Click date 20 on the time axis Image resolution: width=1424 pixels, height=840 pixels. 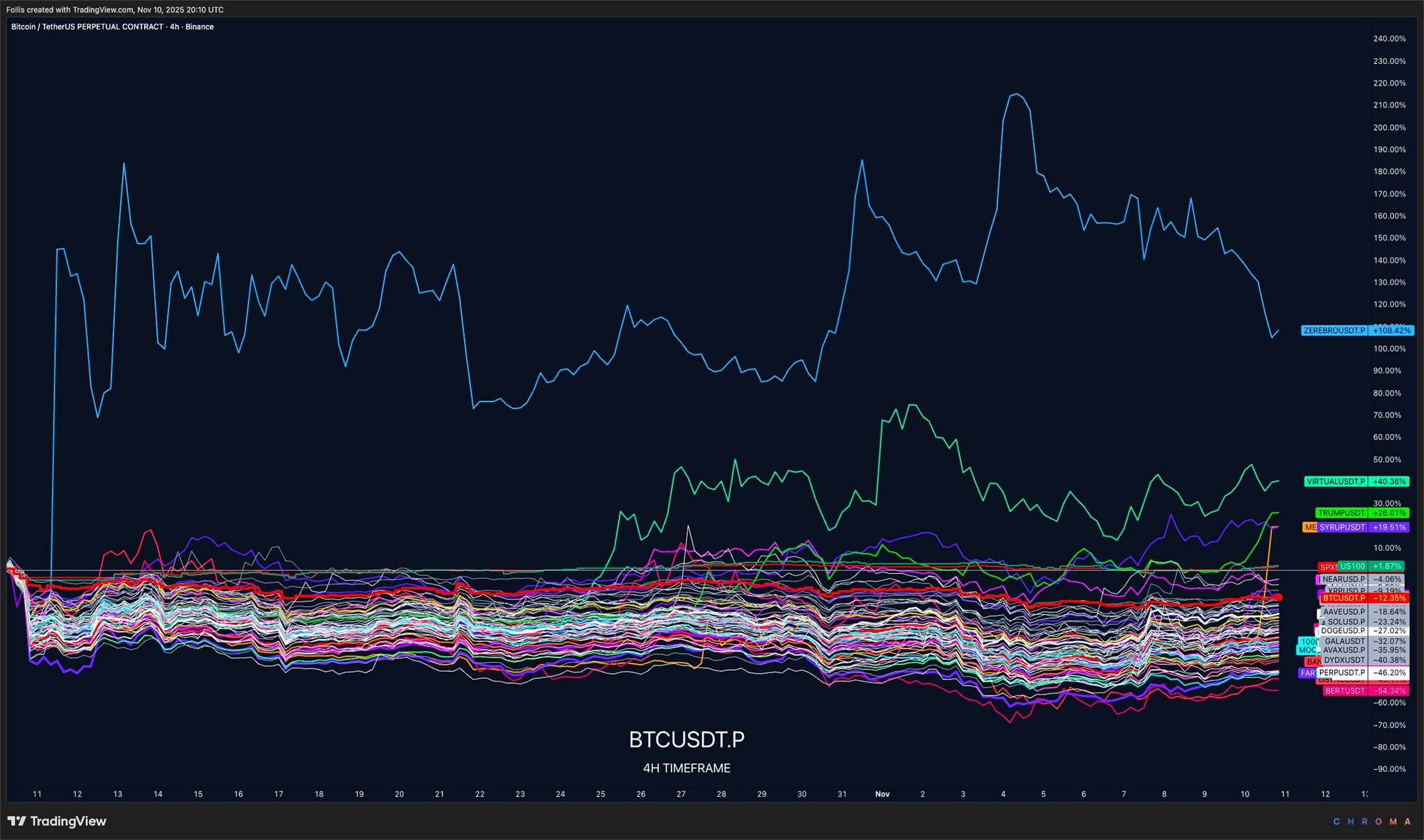tap(399, 793)
